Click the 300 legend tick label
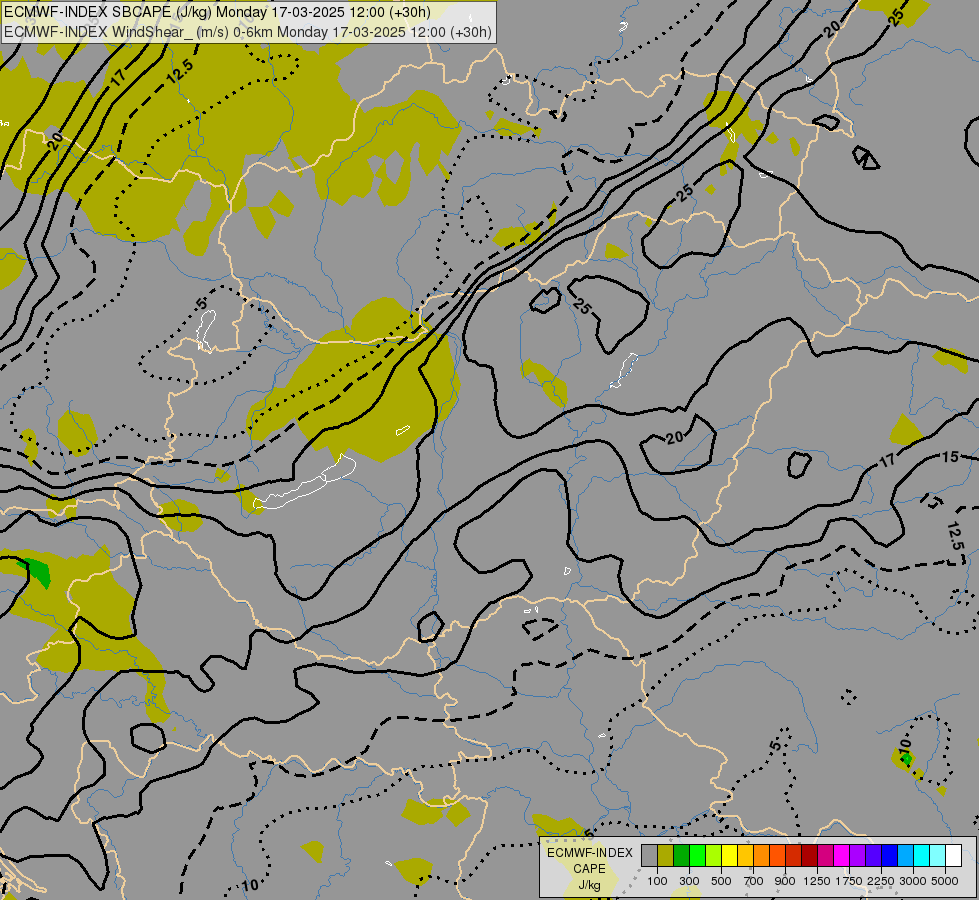Viewport: 979px width, 900px height. pyautogui.click(x=689, y=881)
